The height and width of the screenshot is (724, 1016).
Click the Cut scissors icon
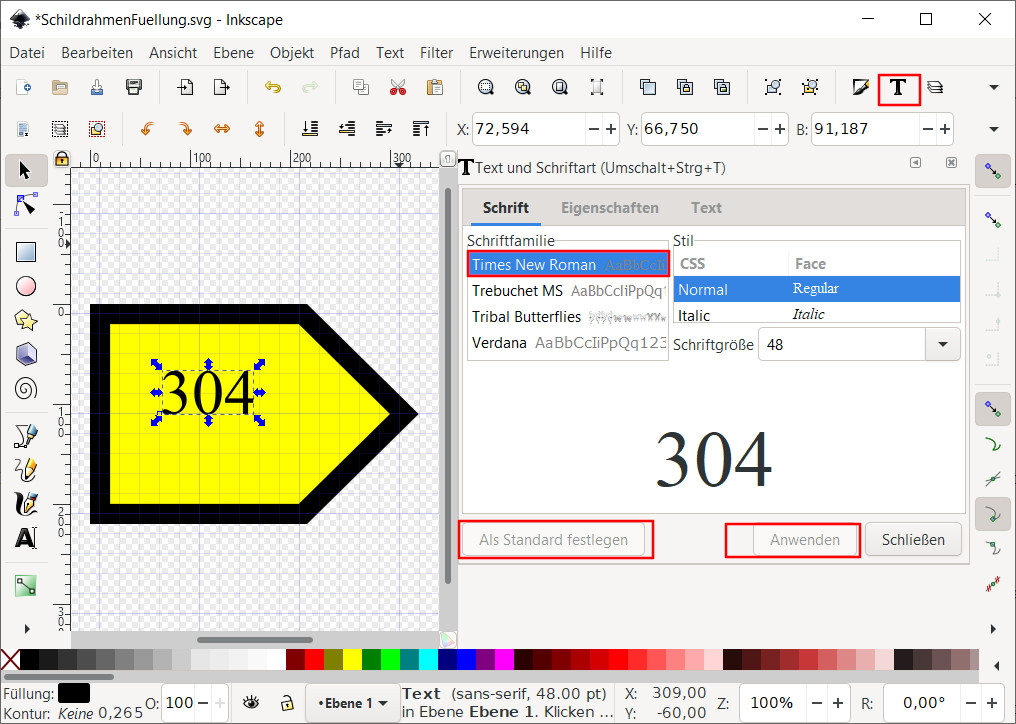398,88
